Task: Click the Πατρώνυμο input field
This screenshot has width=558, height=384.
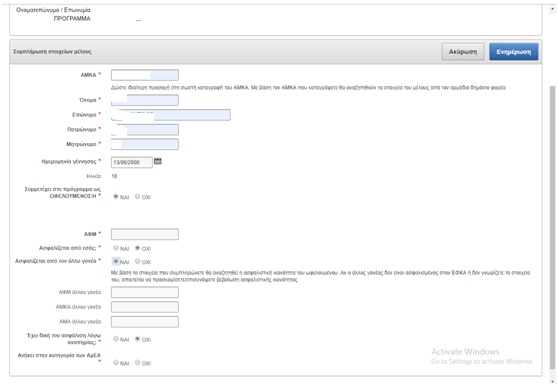Action: click(x=145, y=130)
